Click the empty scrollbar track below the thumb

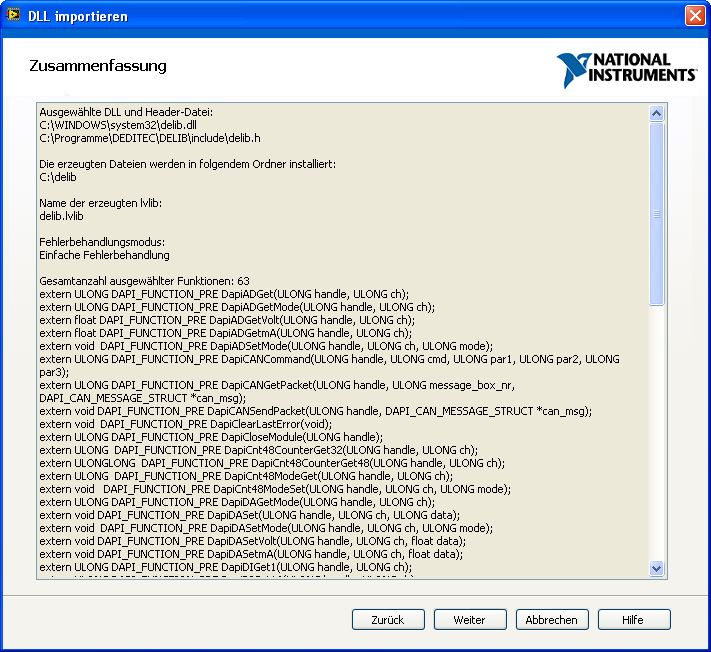tap(657, 430)
